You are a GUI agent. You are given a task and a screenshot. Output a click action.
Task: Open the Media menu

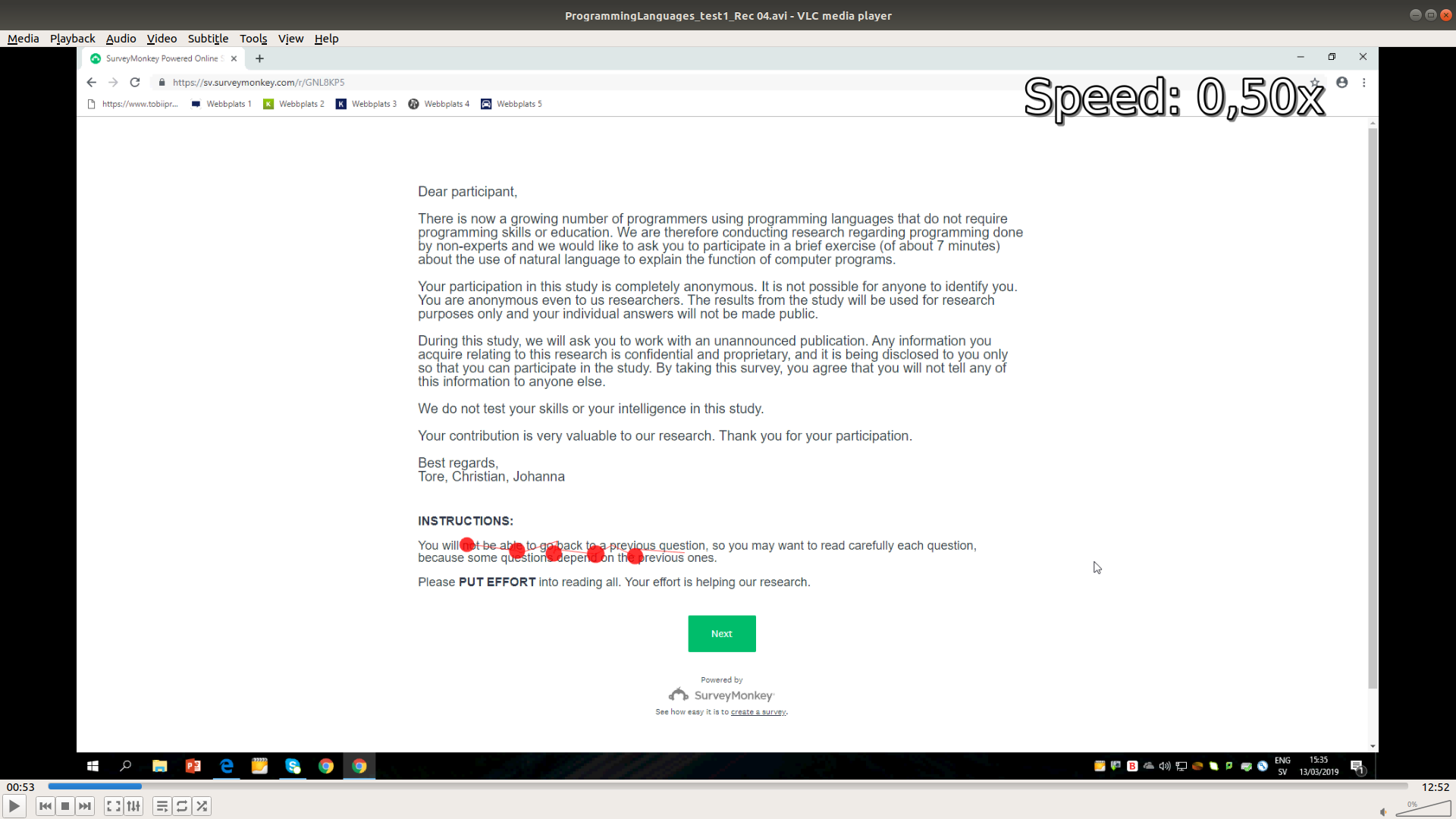pyautogui.click(x=23, y=39)
